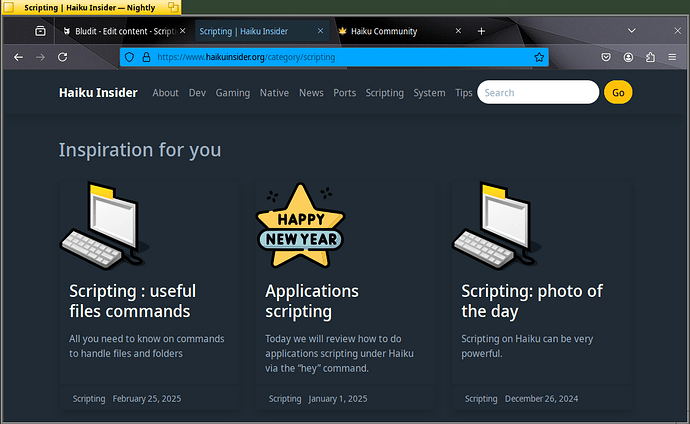Open the Applications scripting article title
Screen dimensions: 690x424
click(312, 301)
